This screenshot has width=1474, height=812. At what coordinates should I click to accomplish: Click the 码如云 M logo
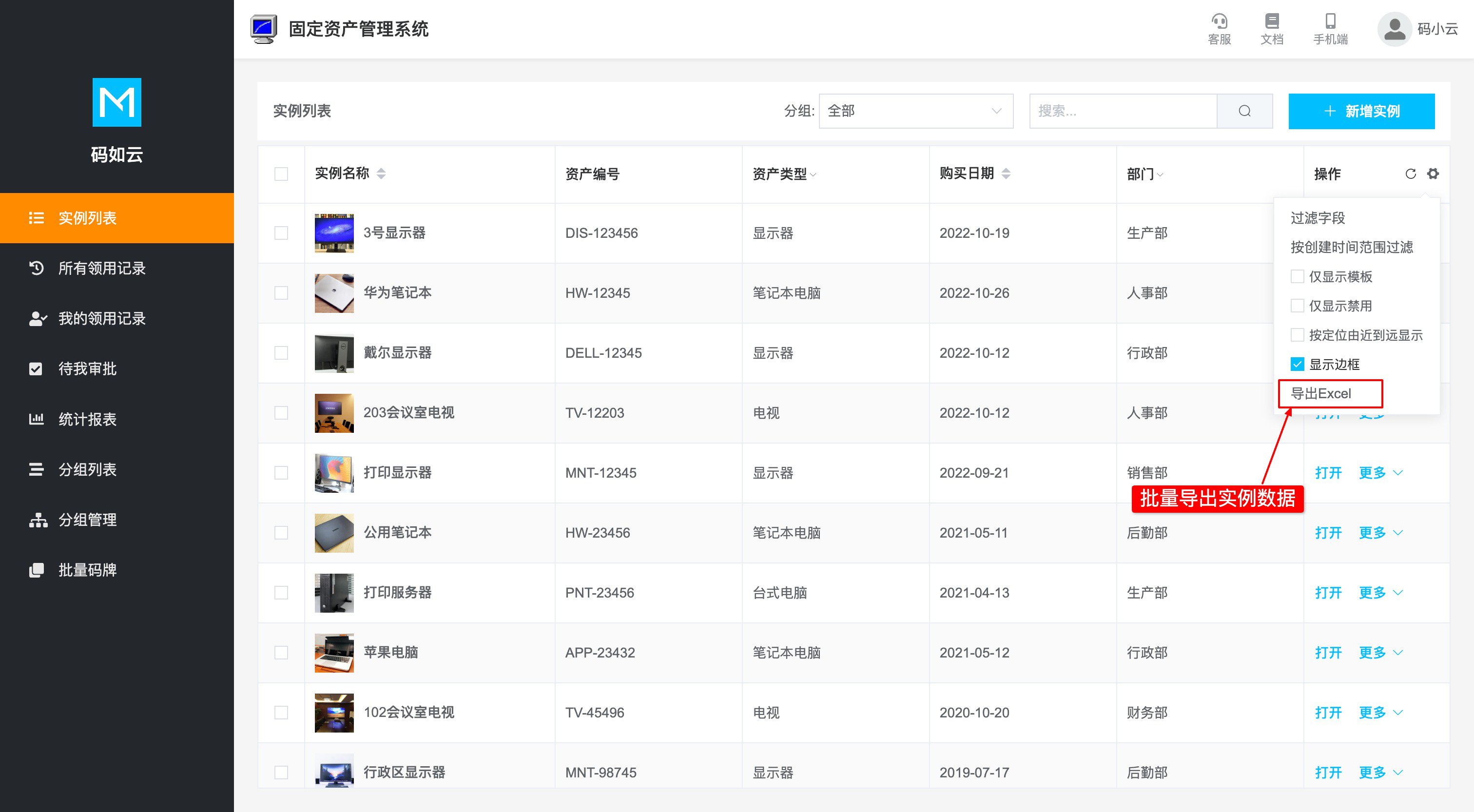point(116,102)
